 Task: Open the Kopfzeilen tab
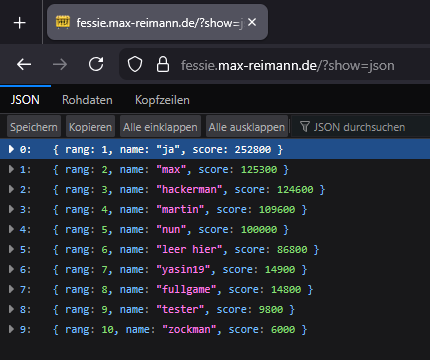(x=162, y=100)
